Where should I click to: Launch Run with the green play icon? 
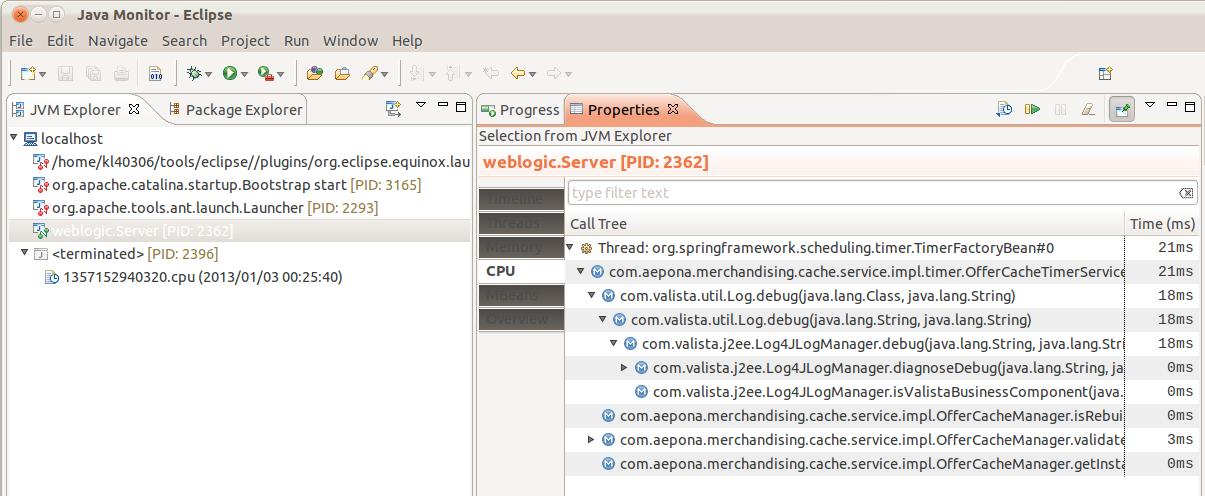(x=229, y=73)
